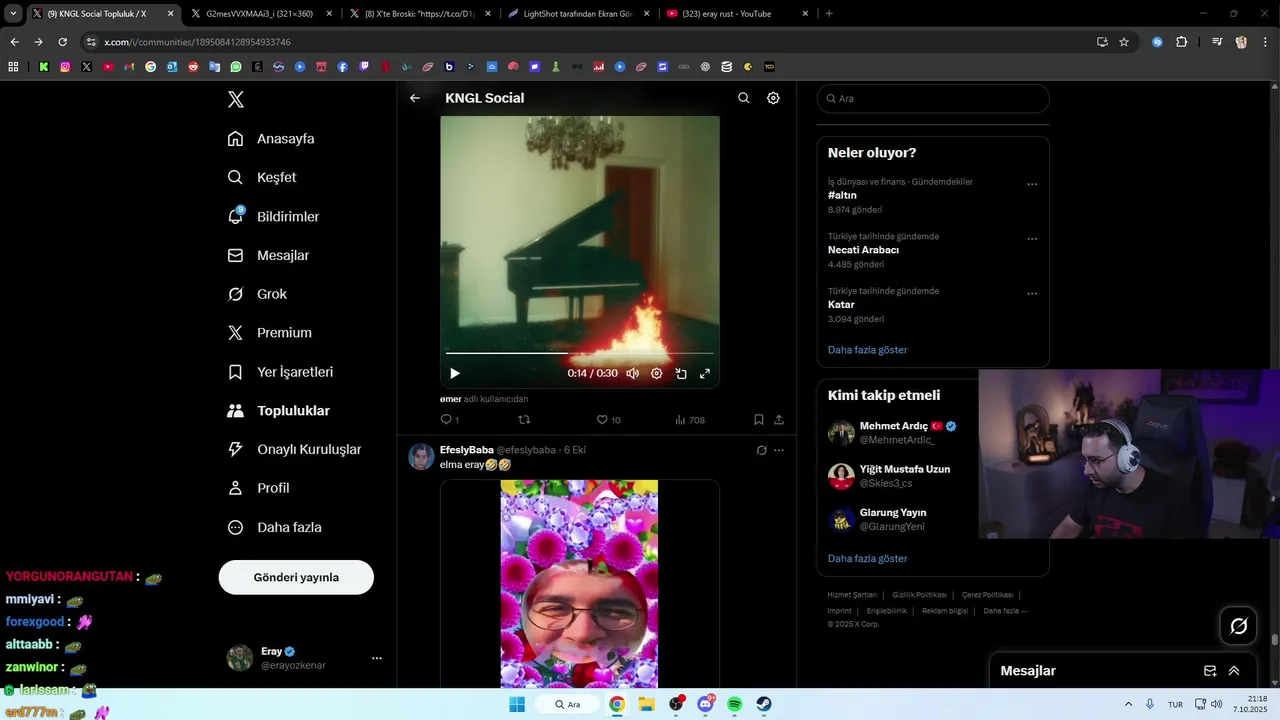Viewport: 1280px width, 720px height.
Task: Open browser extensions puzzle icon
Action: [1182, 42]
